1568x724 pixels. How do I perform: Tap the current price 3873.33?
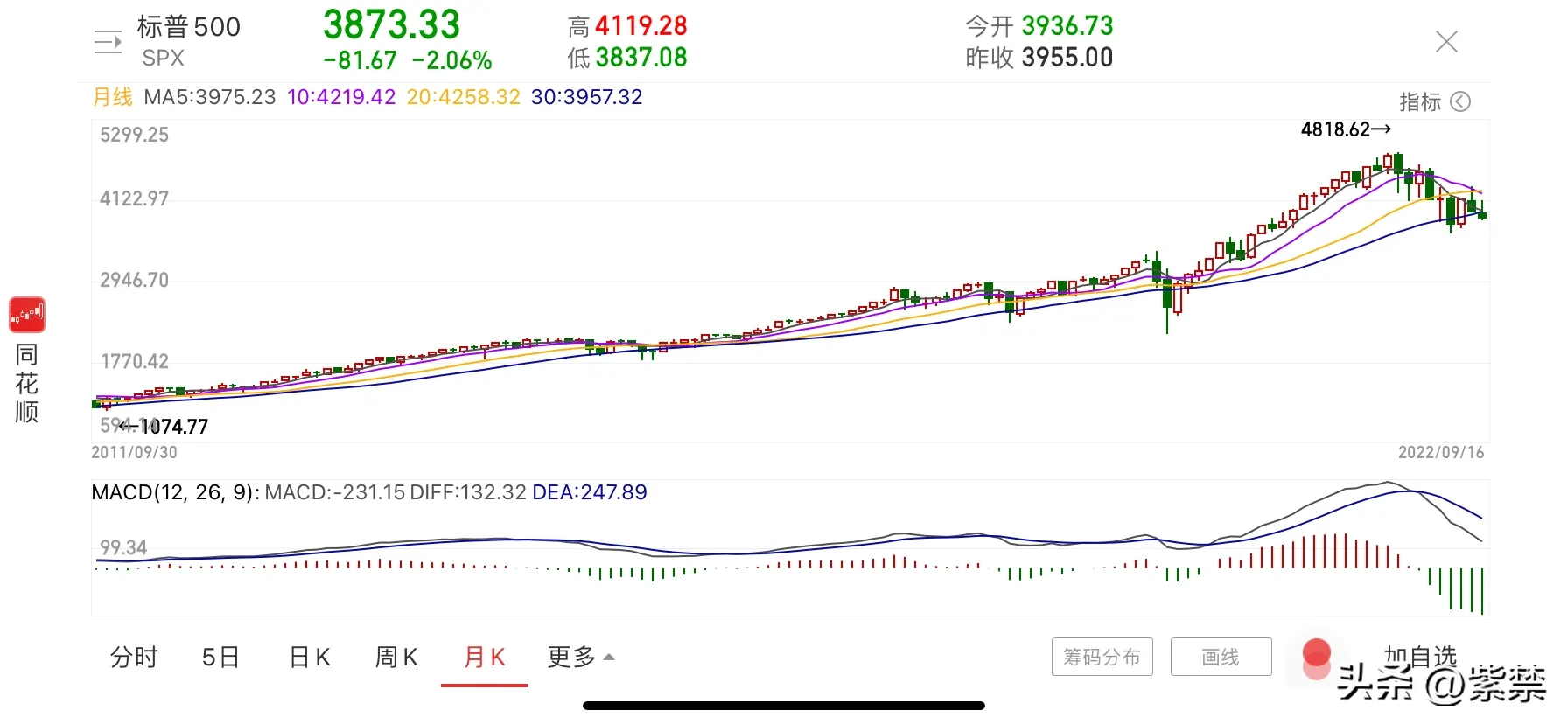[x=391, y=24]
